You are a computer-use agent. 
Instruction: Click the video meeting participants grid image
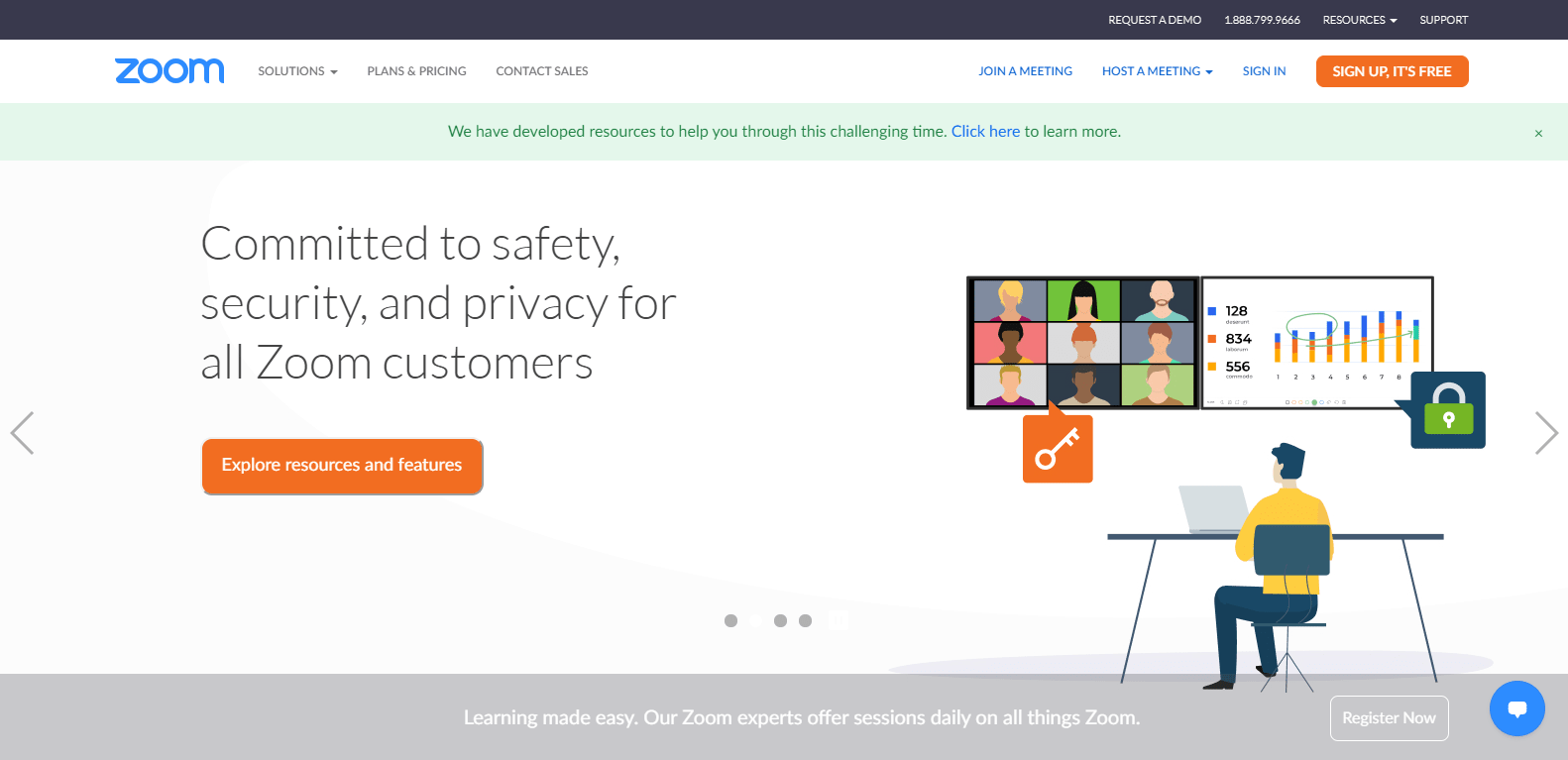(1083, 343)
